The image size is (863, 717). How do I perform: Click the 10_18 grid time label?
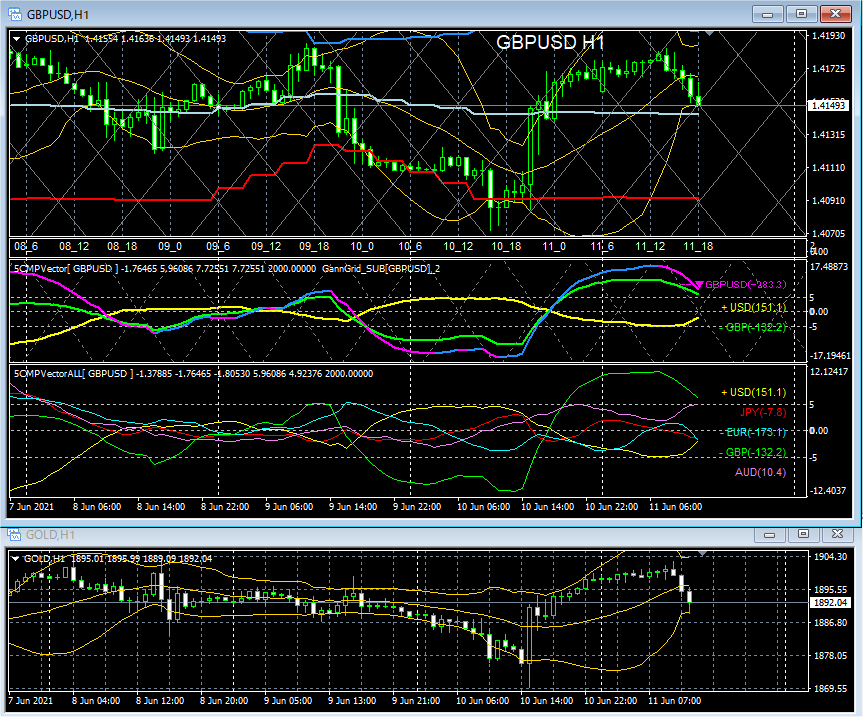click(506, 247)
